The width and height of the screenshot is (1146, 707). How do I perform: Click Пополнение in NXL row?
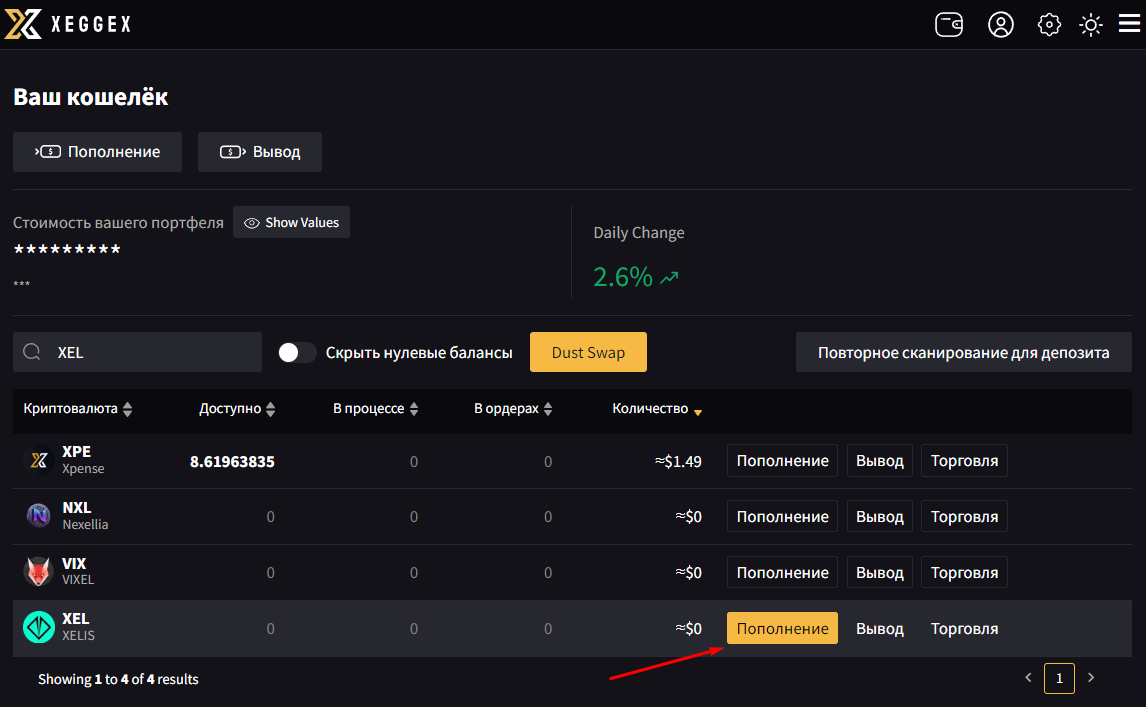pos(782,516)
